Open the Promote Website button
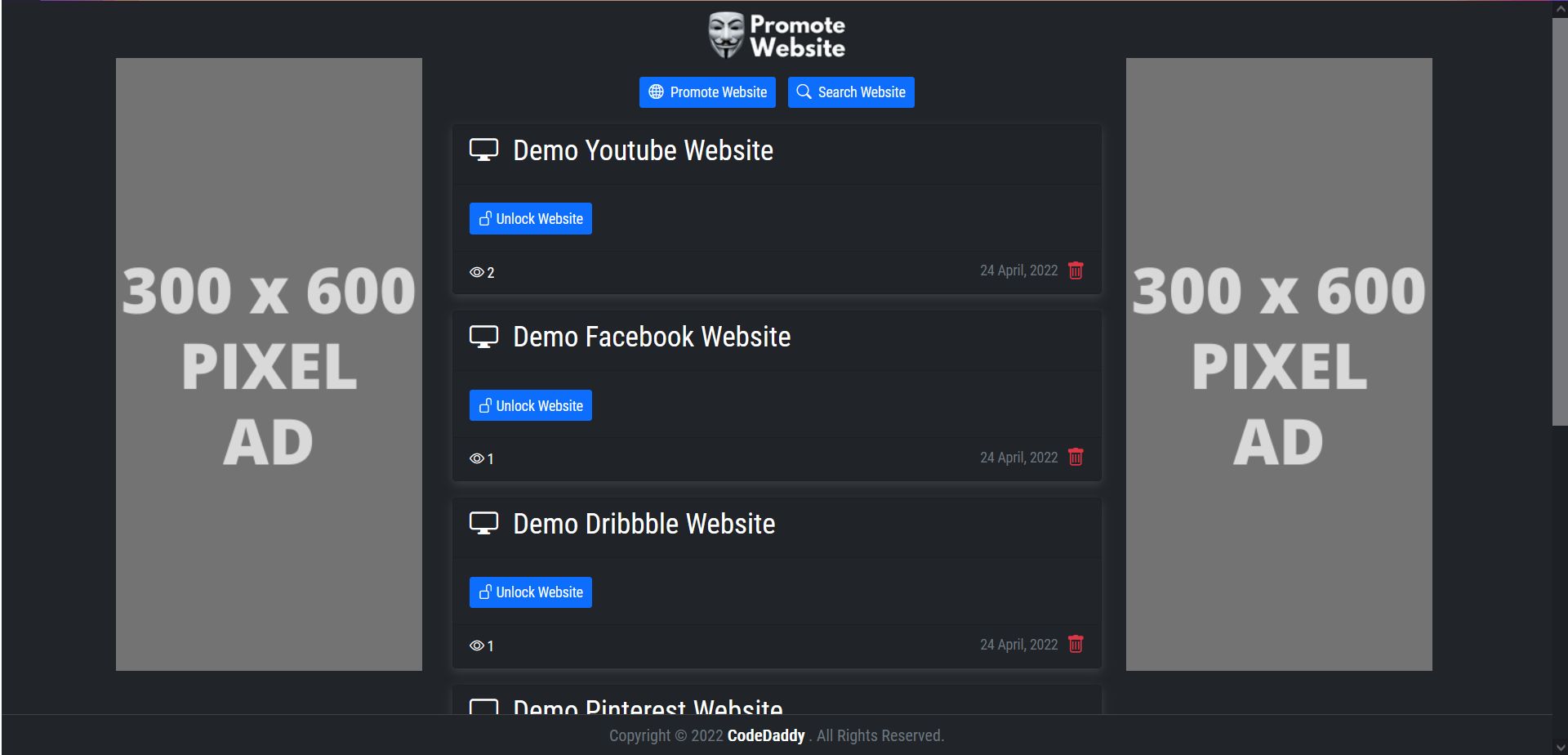The image size is (1568, 755). pos(707,92)
